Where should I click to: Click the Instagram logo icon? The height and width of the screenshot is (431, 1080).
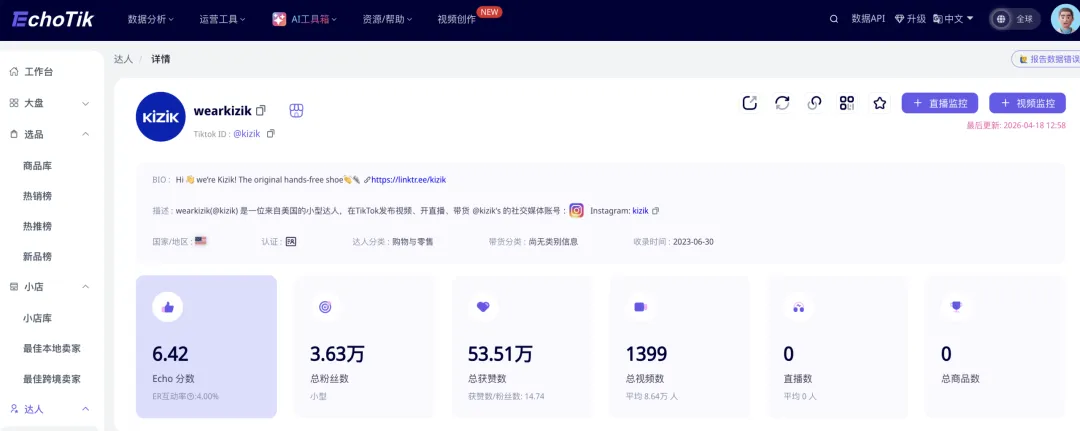(x=577, y=211)
